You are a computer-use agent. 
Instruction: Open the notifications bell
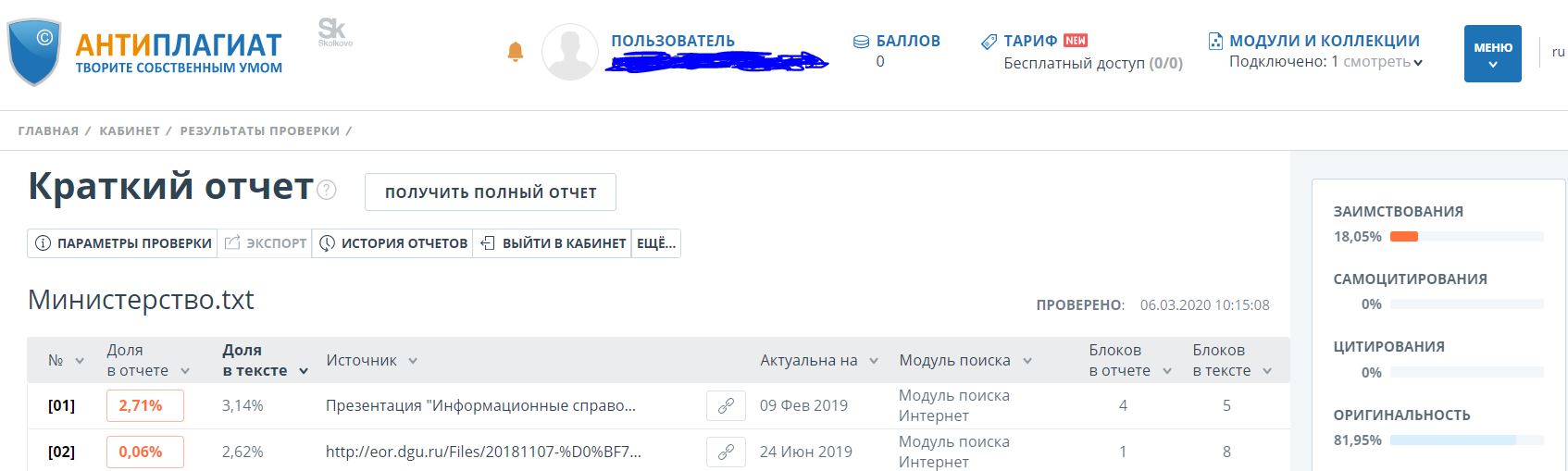coord(516,52)
